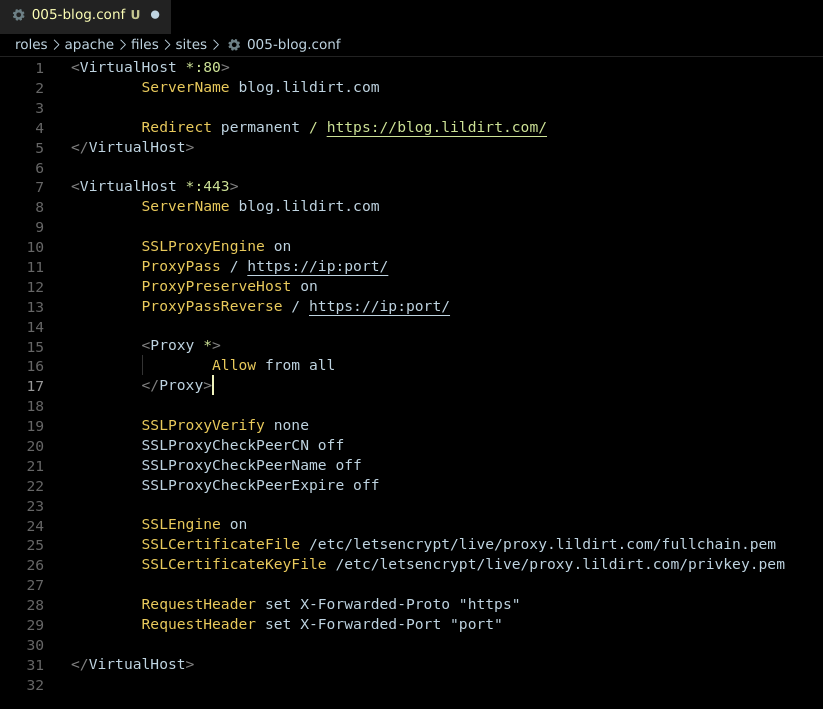Image resolution: width=823 pixels, height=709 pixels.
Task: Click the https://ip:port/ link on the ProxyPassReverse line
Action: click(x=379, y=306)
